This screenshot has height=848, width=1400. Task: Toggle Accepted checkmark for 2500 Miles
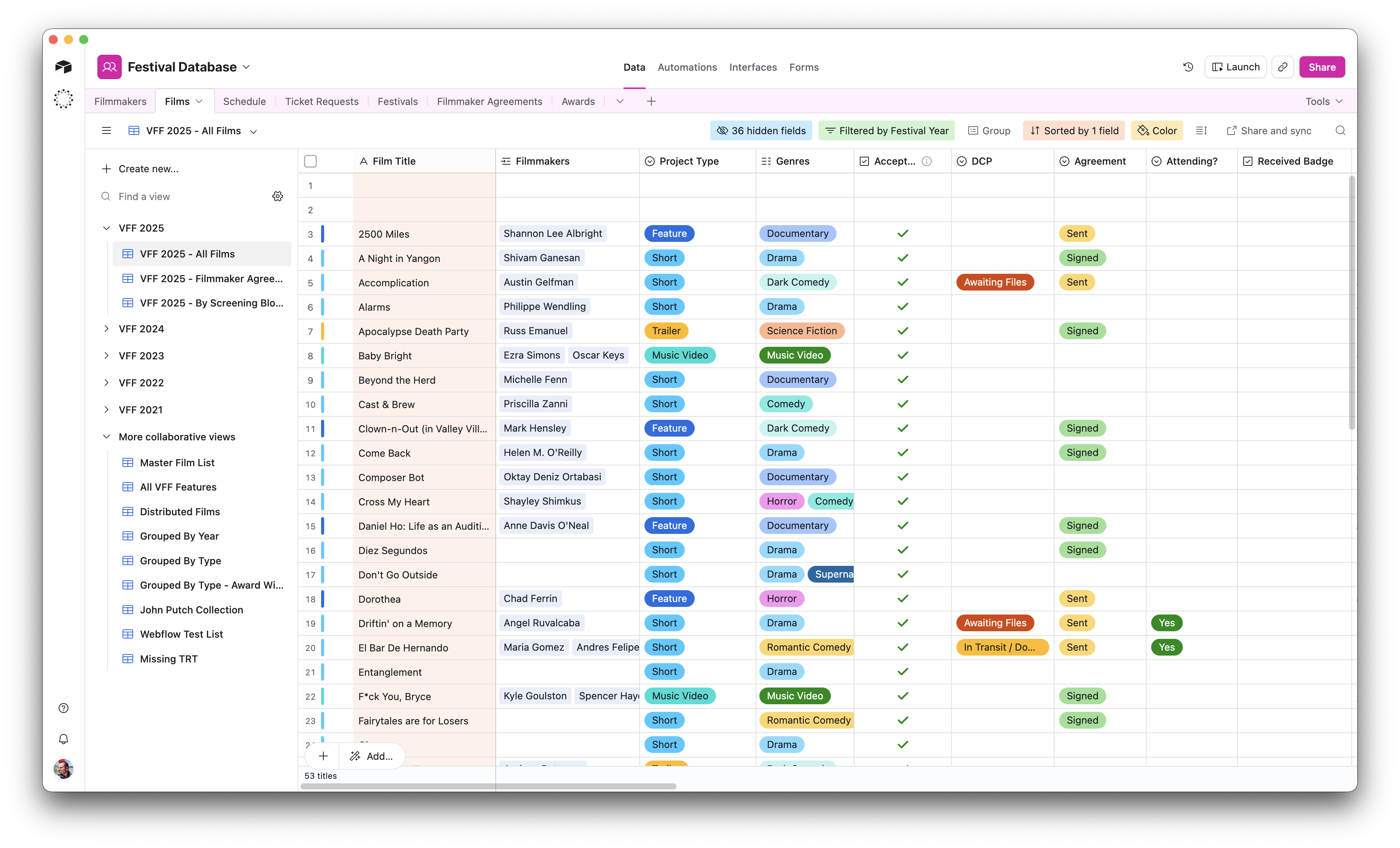pyautogui.click(x=902, y=233)
